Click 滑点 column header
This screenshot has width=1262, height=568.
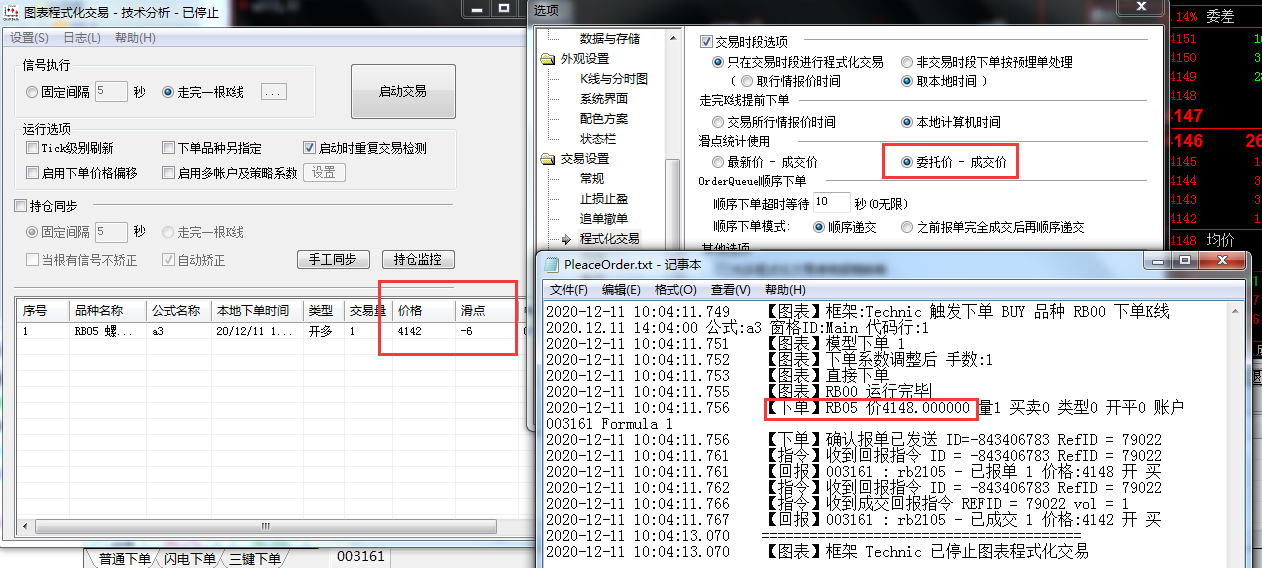click(x=485, y=310)
